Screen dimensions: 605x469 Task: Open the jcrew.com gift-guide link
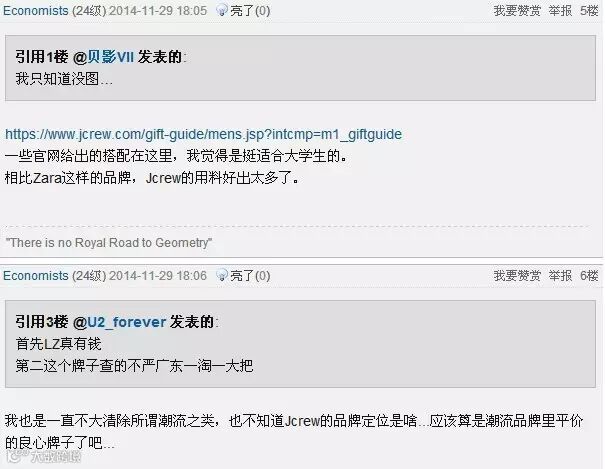click(x=203, y=134)
